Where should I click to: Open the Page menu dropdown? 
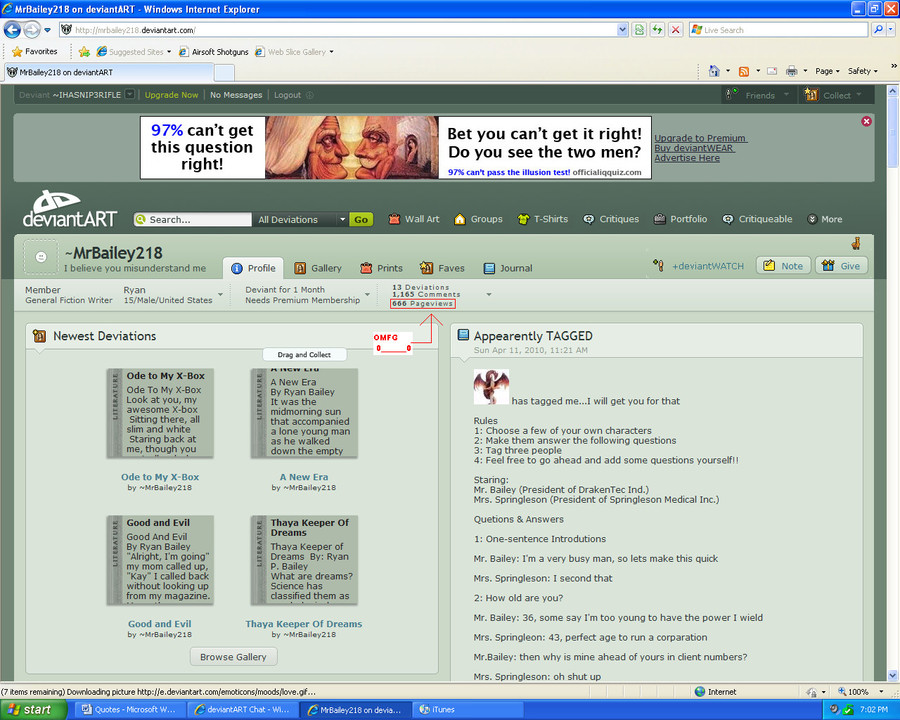point(828,71)
